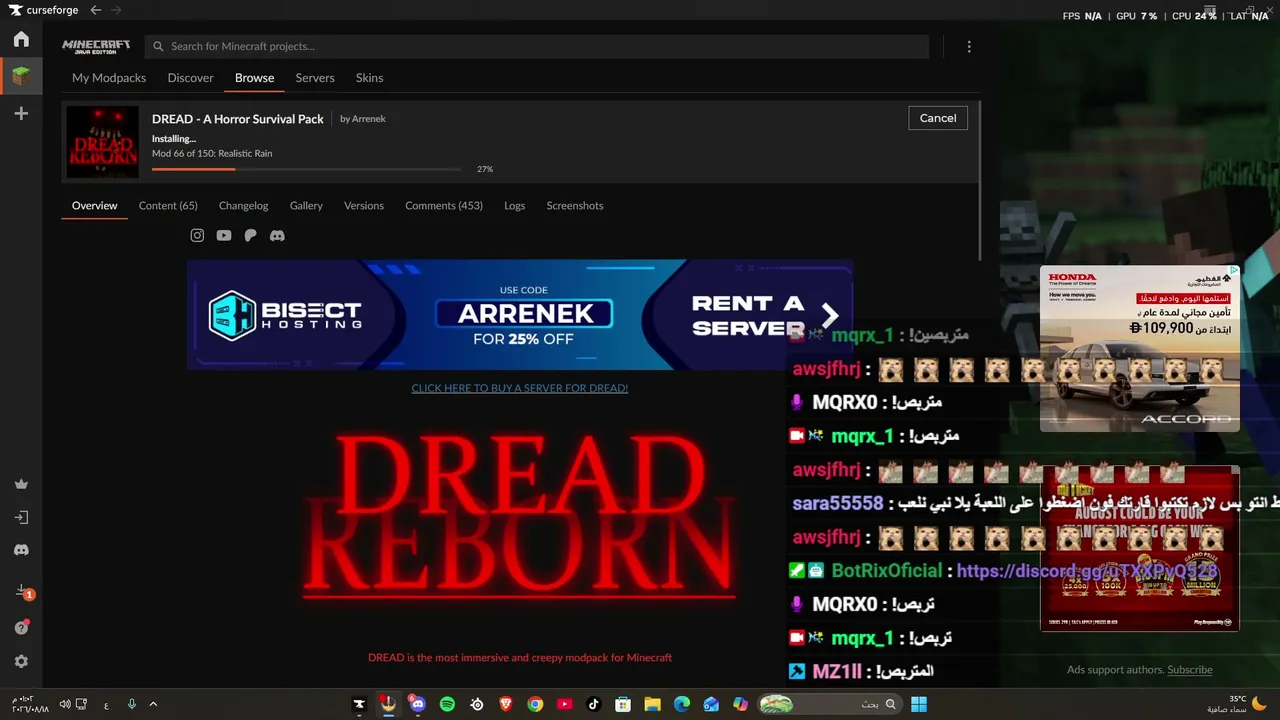Open Brave browser from the taskbar
Image resolution: width=1280 pixels, height=720 pixels.
506,704
